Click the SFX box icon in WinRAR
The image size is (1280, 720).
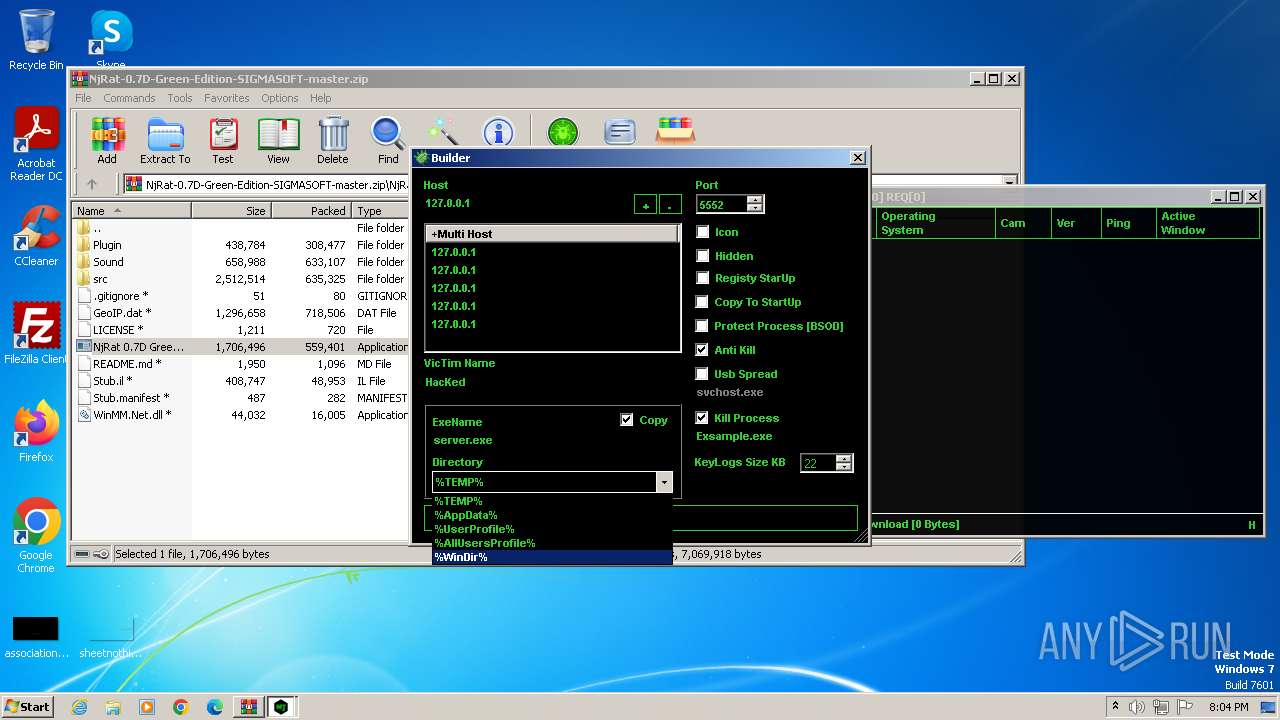[675, 131]
